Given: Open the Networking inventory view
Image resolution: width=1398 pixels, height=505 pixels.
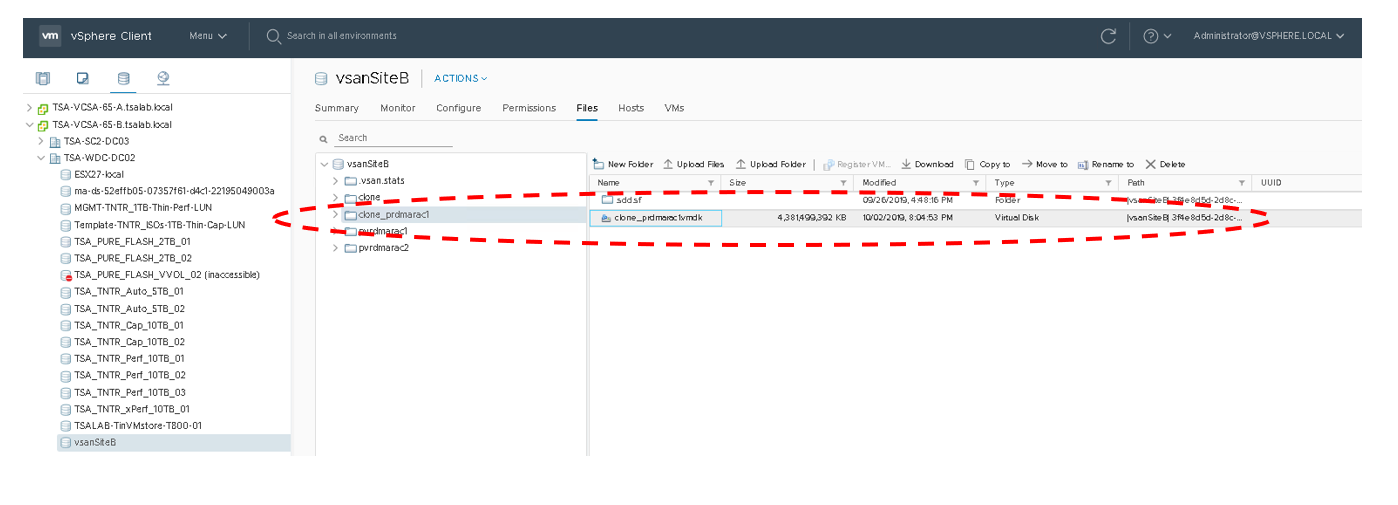Looking at the screenshot, I should (163, 78).
